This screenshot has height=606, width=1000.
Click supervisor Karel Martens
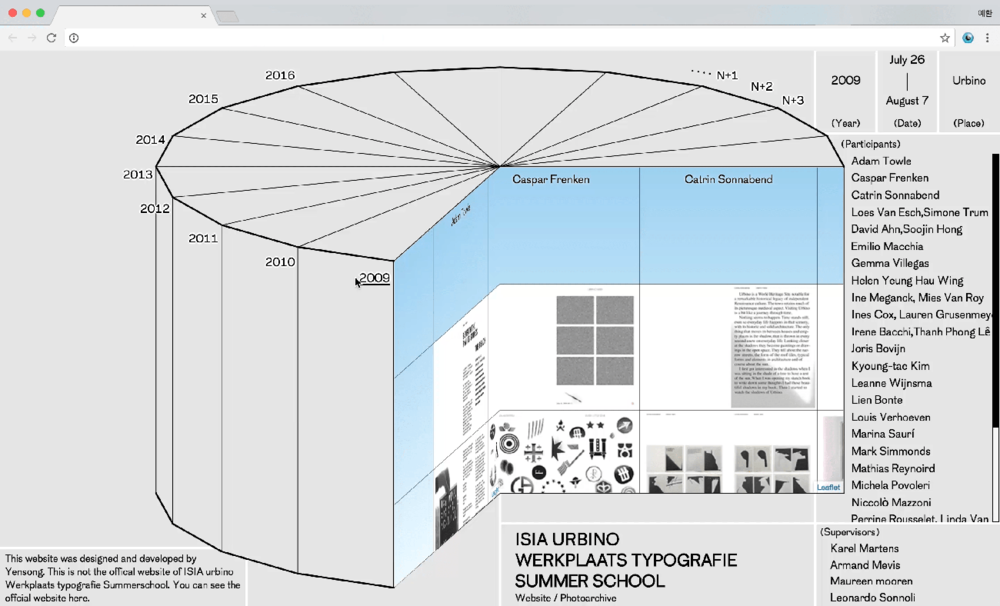pyautogui.click(x=864, y=549)
